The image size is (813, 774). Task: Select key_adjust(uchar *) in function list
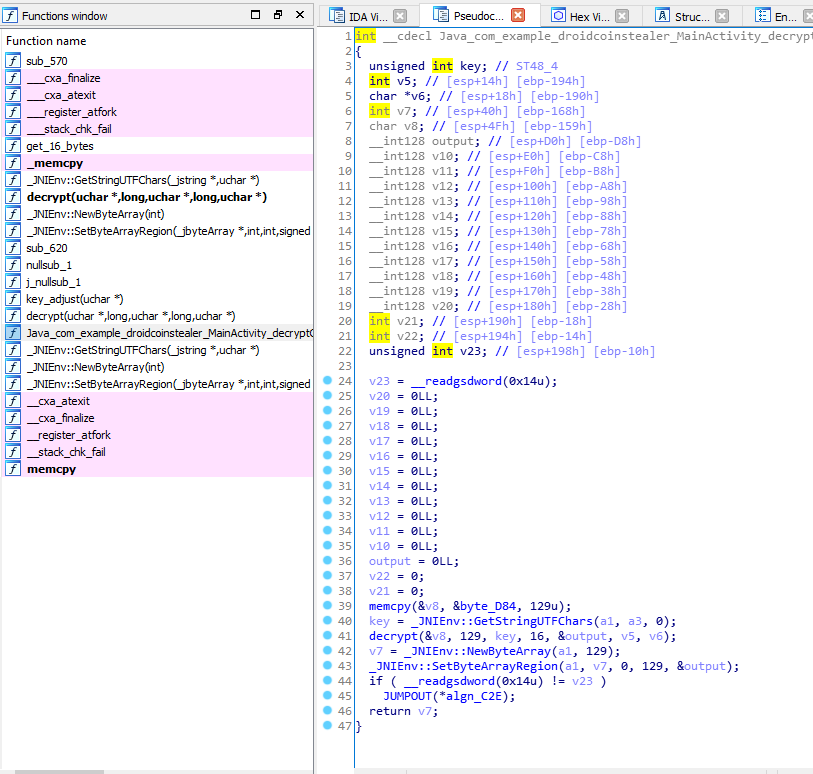75,299
